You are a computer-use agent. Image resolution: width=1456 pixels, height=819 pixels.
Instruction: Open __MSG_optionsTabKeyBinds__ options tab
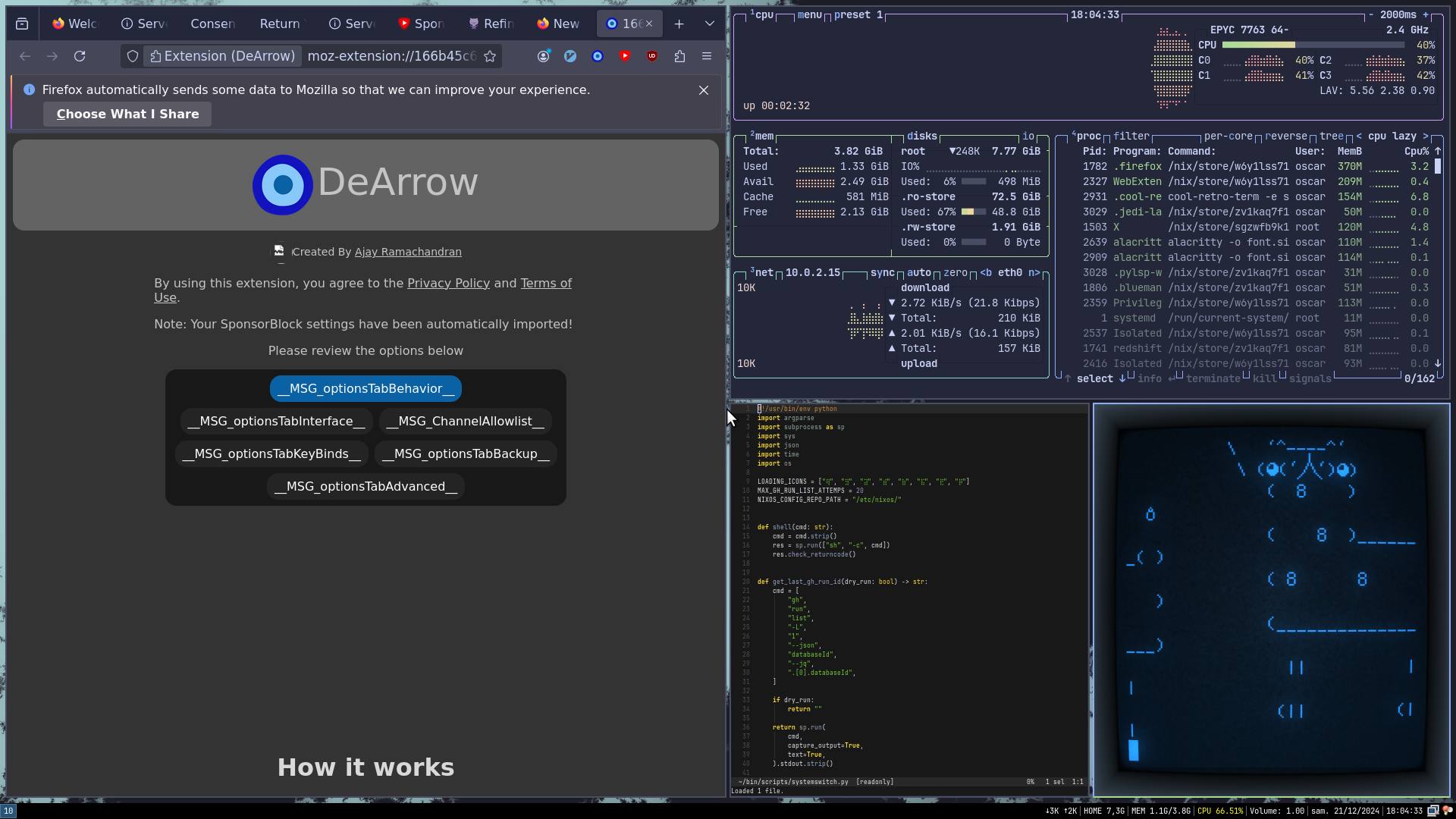[272, 453]
